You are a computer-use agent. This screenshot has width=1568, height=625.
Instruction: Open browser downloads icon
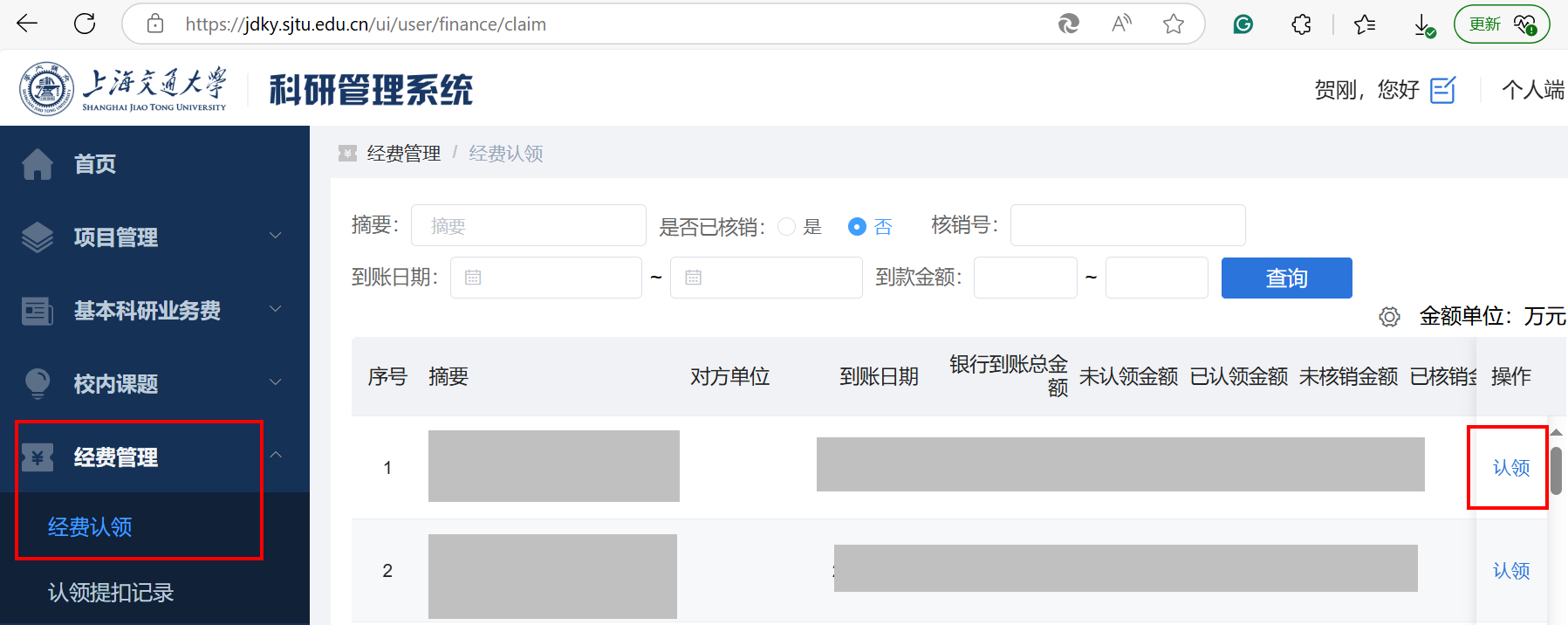[1423, 25]
